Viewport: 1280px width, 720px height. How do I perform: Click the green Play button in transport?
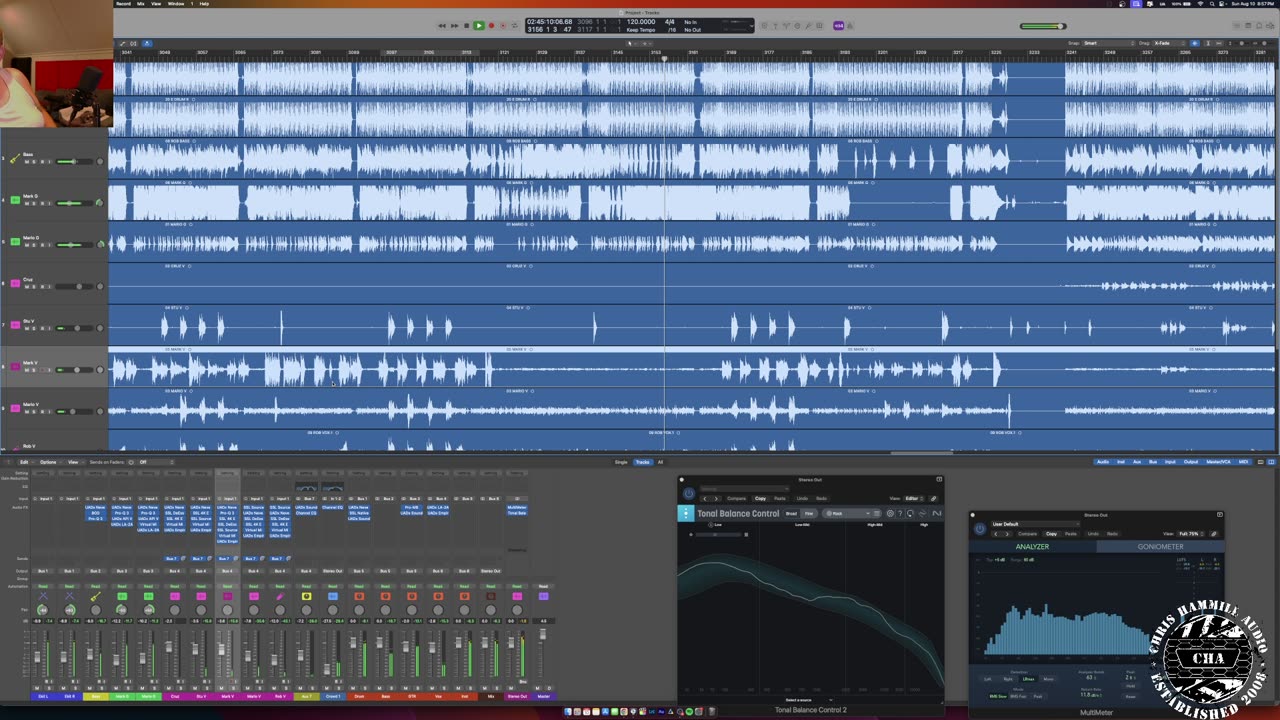[478, 26]
